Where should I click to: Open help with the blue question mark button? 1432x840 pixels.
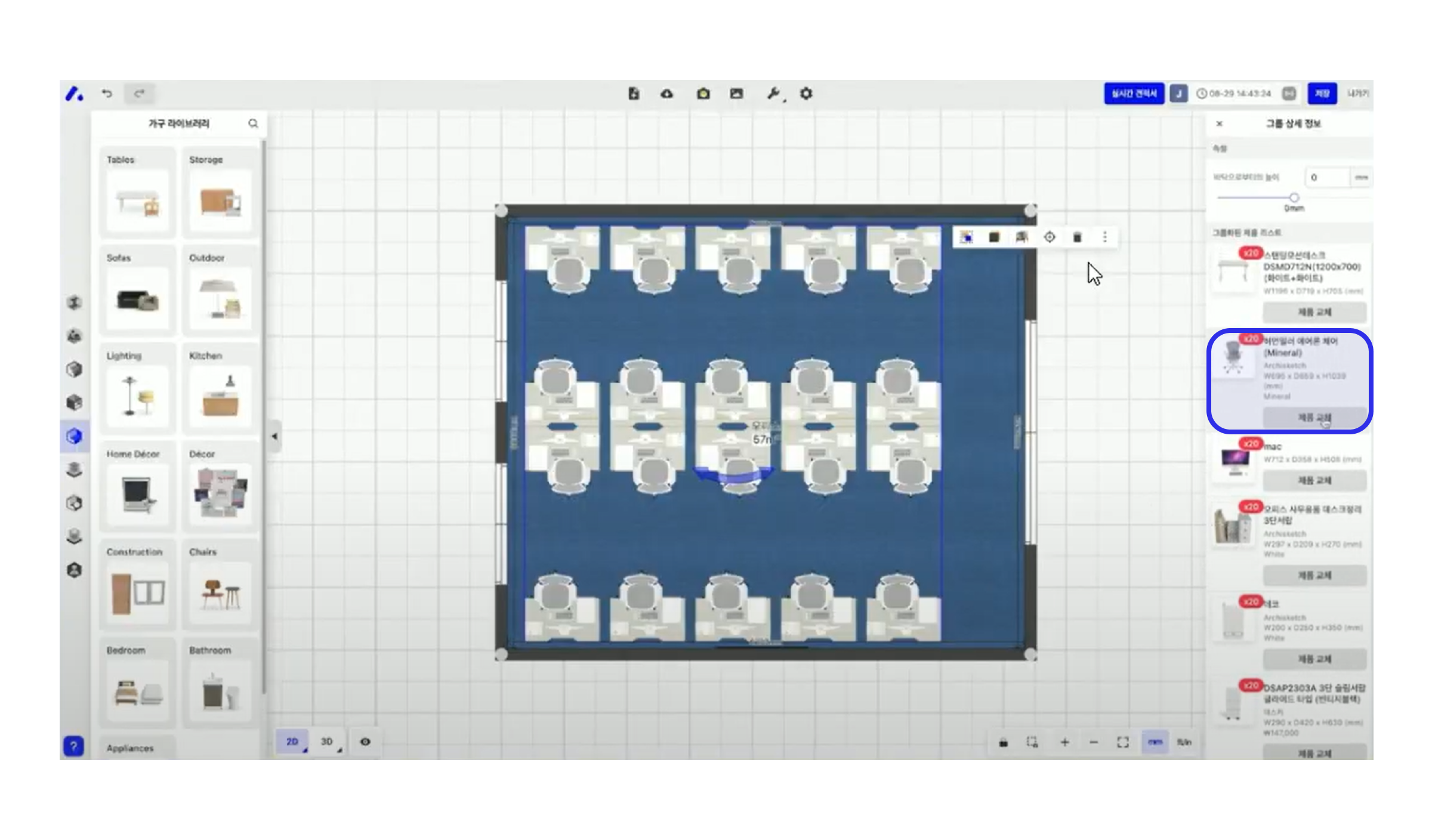point(73,746)
